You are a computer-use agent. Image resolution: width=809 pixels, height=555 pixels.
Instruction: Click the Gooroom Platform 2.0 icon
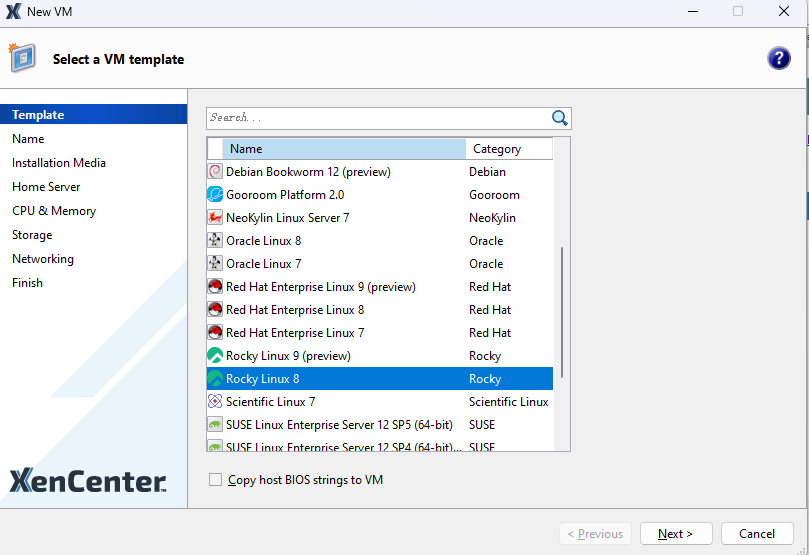(215, 195)
